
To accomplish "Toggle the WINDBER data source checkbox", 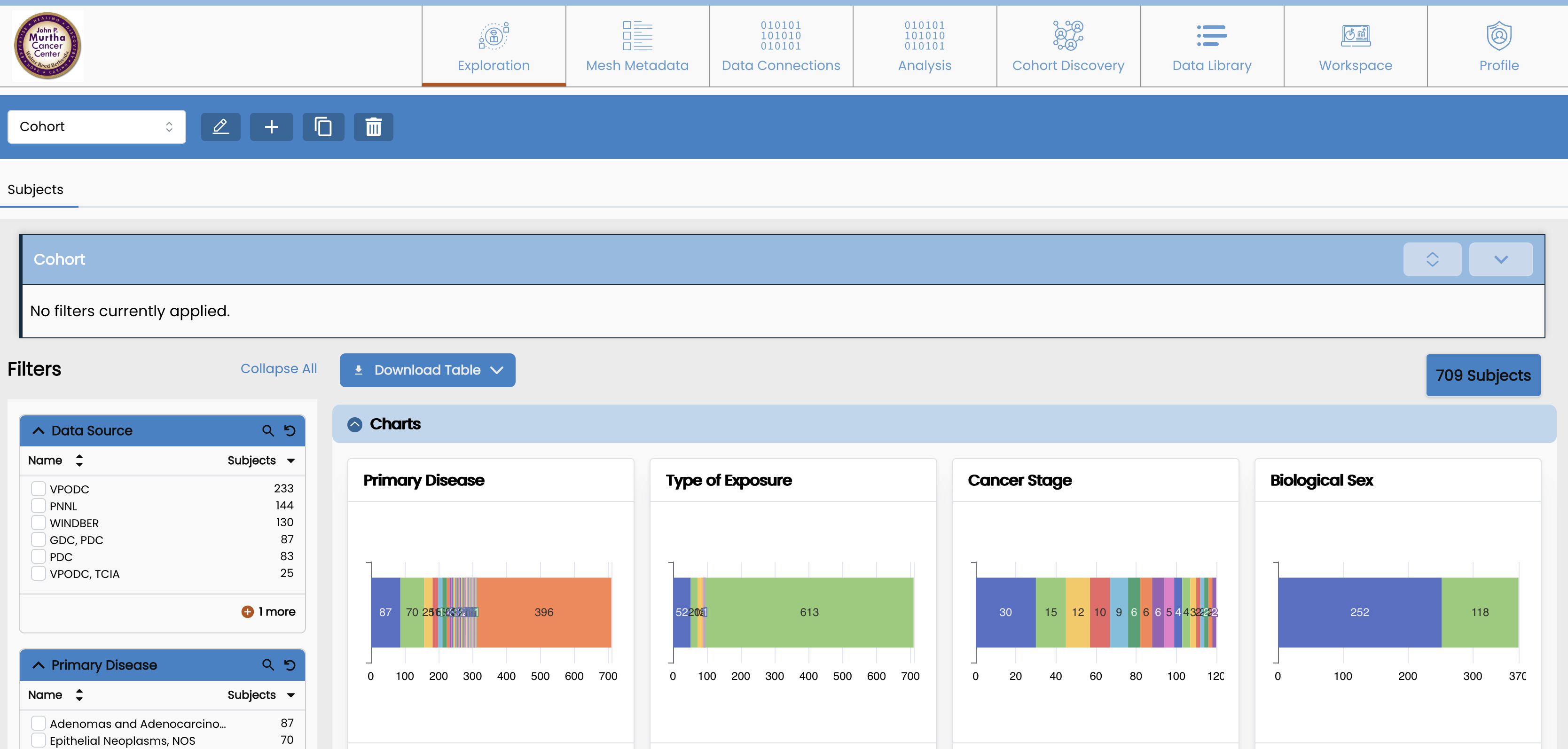I will [x=39, y=523].
